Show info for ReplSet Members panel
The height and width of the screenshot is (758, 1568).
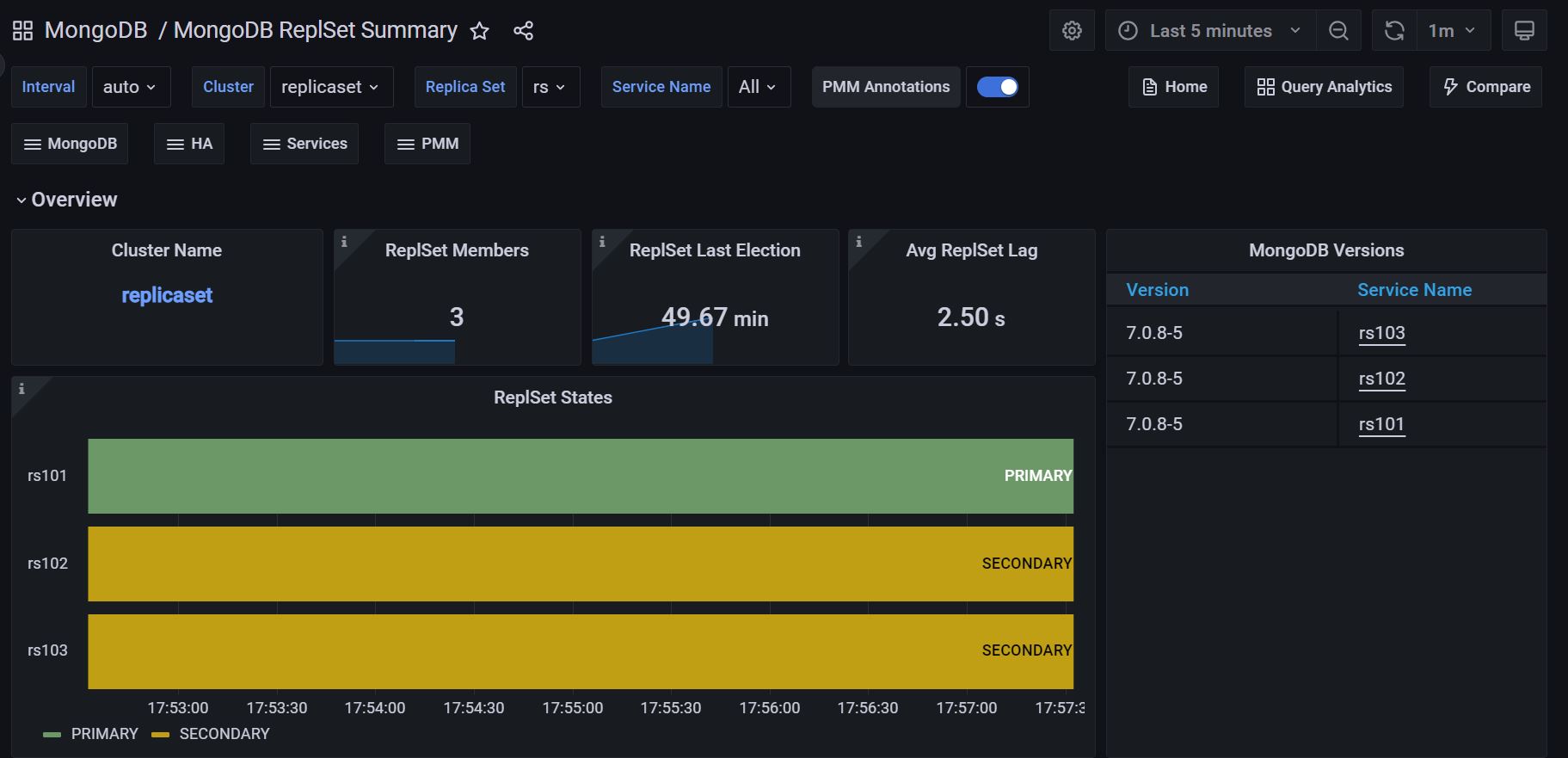click(x=344, y=242)
